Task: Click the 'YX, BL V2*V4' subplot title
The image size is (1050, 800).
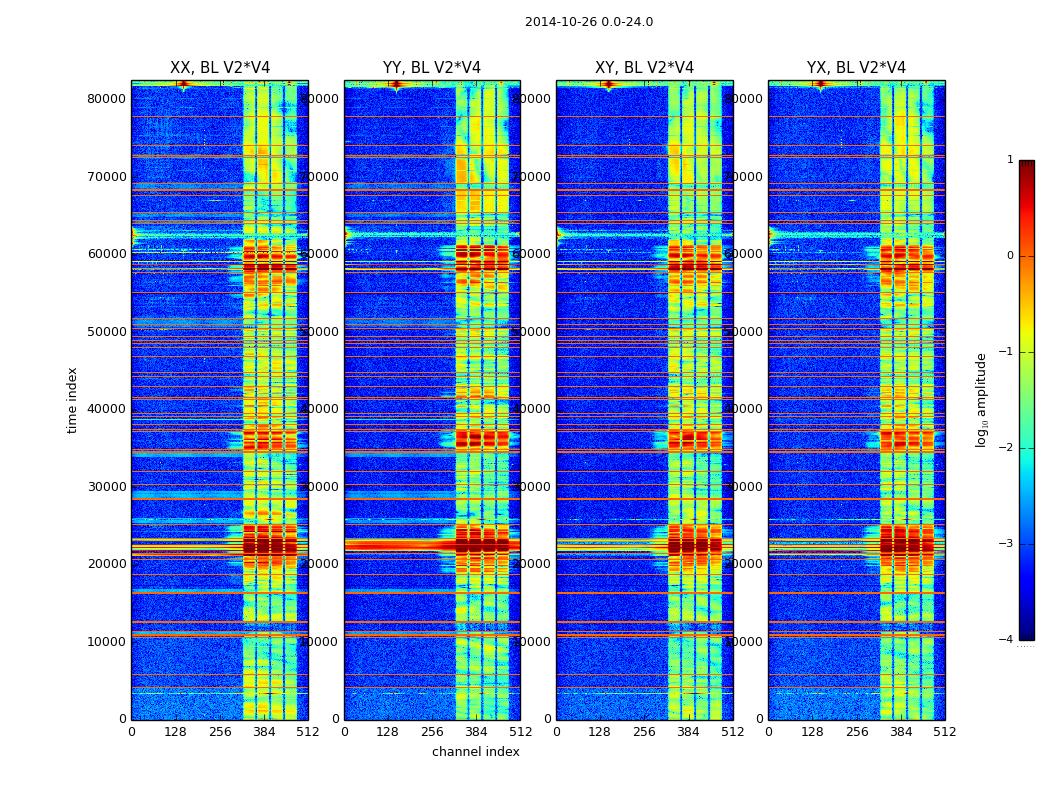Action: 856,68
